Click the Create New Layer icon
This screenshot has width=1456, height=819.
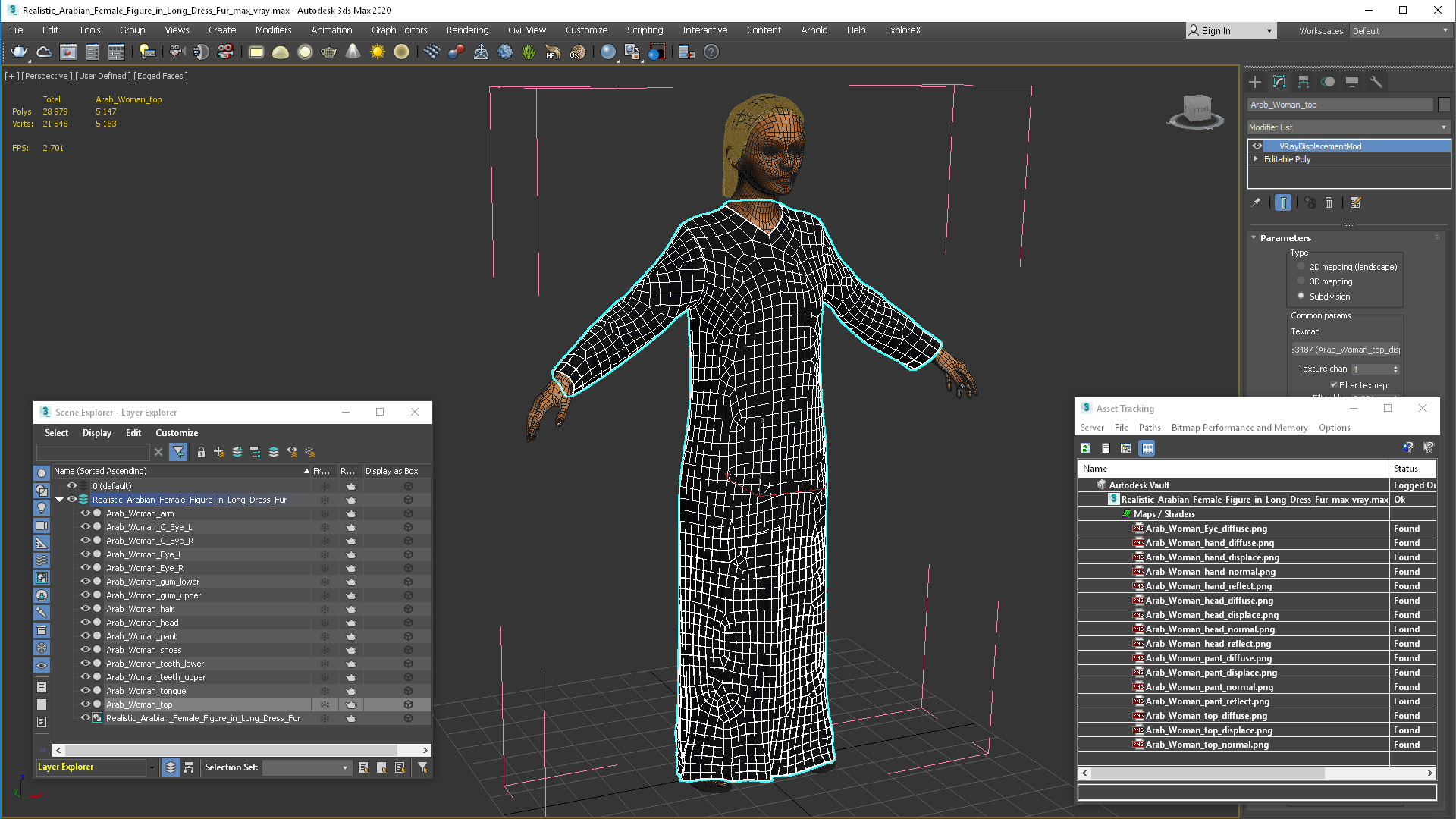point(219,452)
